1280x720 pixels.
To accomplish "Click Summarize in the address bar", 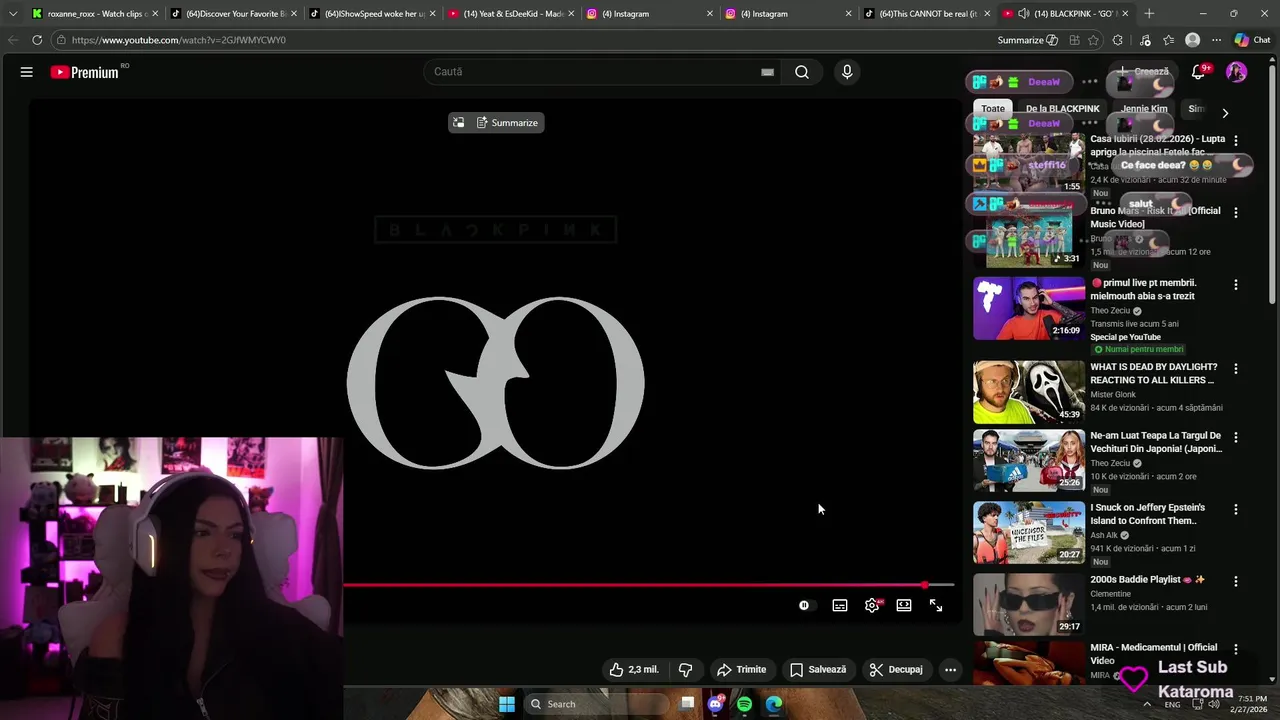I will tap(1027, 40).
